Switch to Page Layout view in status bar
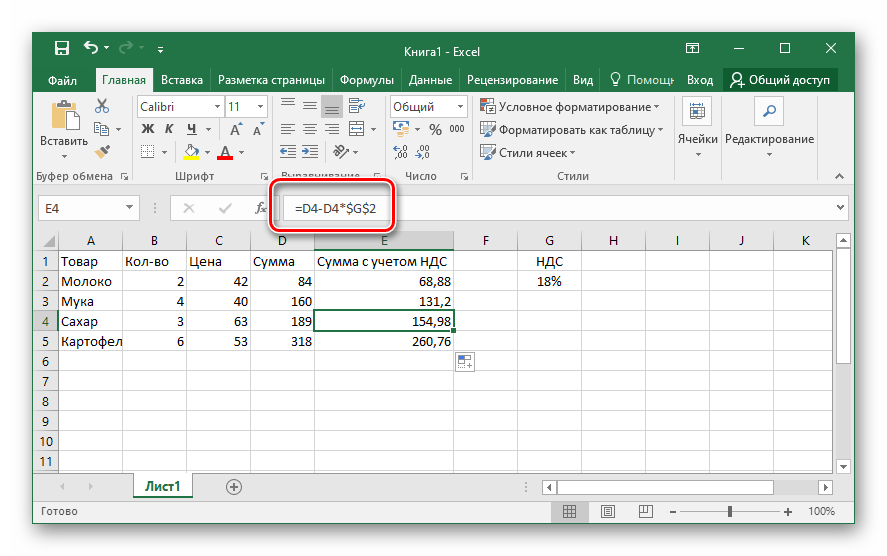 [607, 511]
